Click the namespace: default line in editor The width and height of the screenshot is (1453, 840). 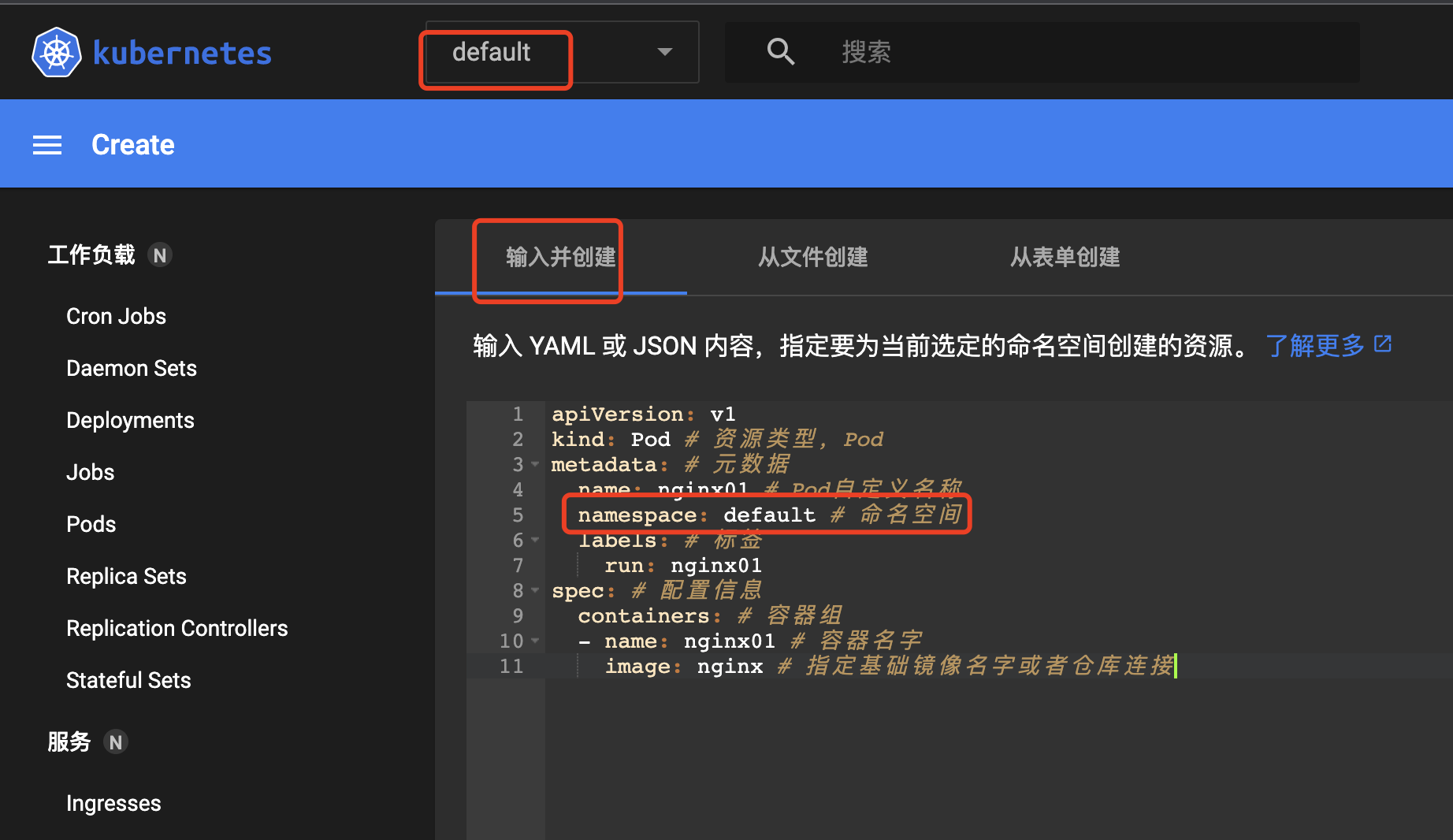coord(769,515)
